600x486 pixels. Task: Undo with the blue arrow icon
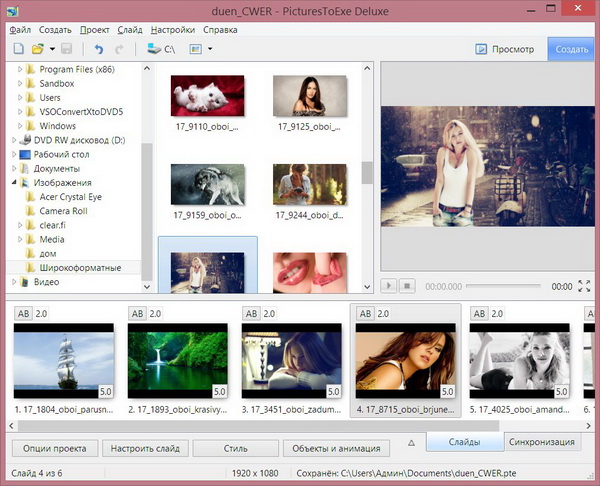(99, 49)
